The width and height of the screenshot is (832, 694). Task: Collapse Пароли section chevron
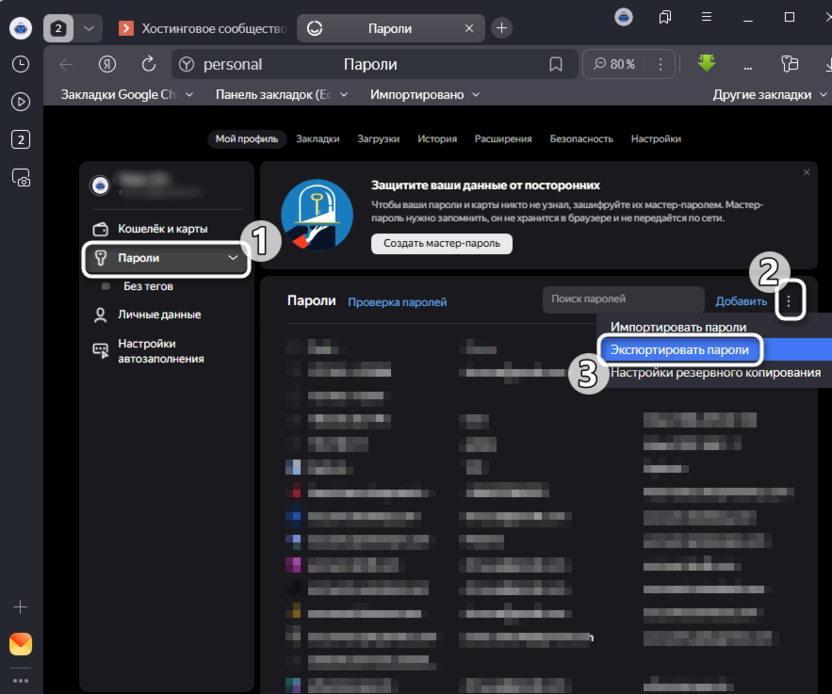coord(232,258)
